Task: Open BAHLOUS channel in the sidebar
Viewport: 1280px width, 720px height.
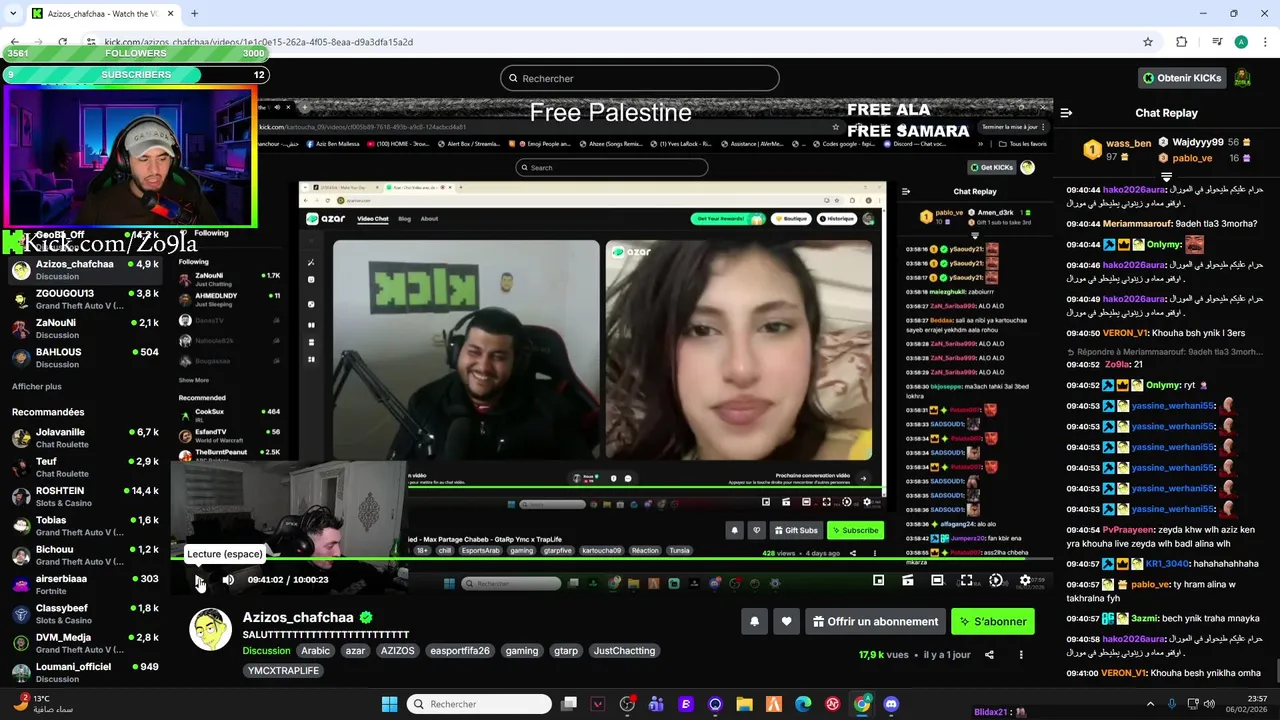Action: coord(85,358)
